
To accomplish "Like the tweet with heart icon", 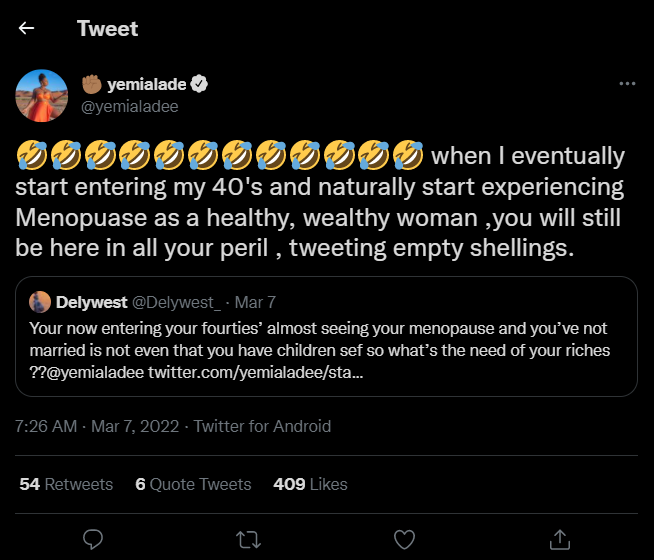I will pyautogui.click(x=404, y=539).
